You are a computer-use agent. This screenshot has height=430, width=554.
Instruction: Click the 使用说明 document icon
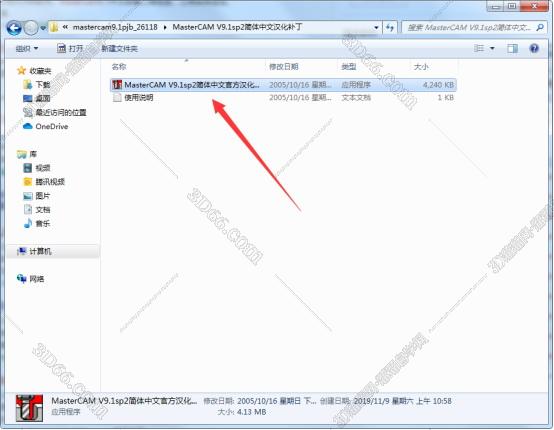click(x=117, y=98)
